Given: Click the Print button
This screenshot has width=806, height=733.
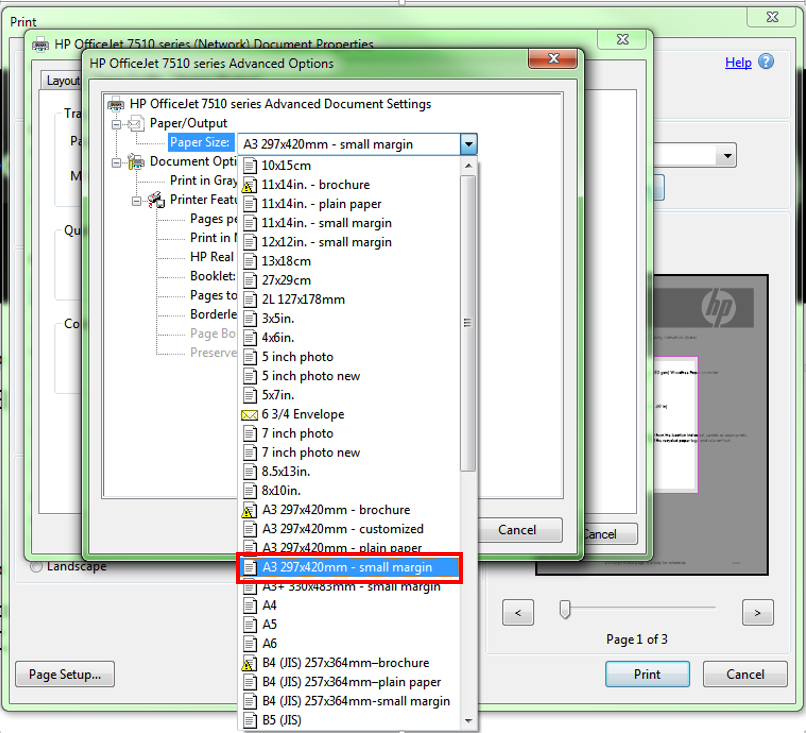Looking at the screenshot, I should point(647,674).
